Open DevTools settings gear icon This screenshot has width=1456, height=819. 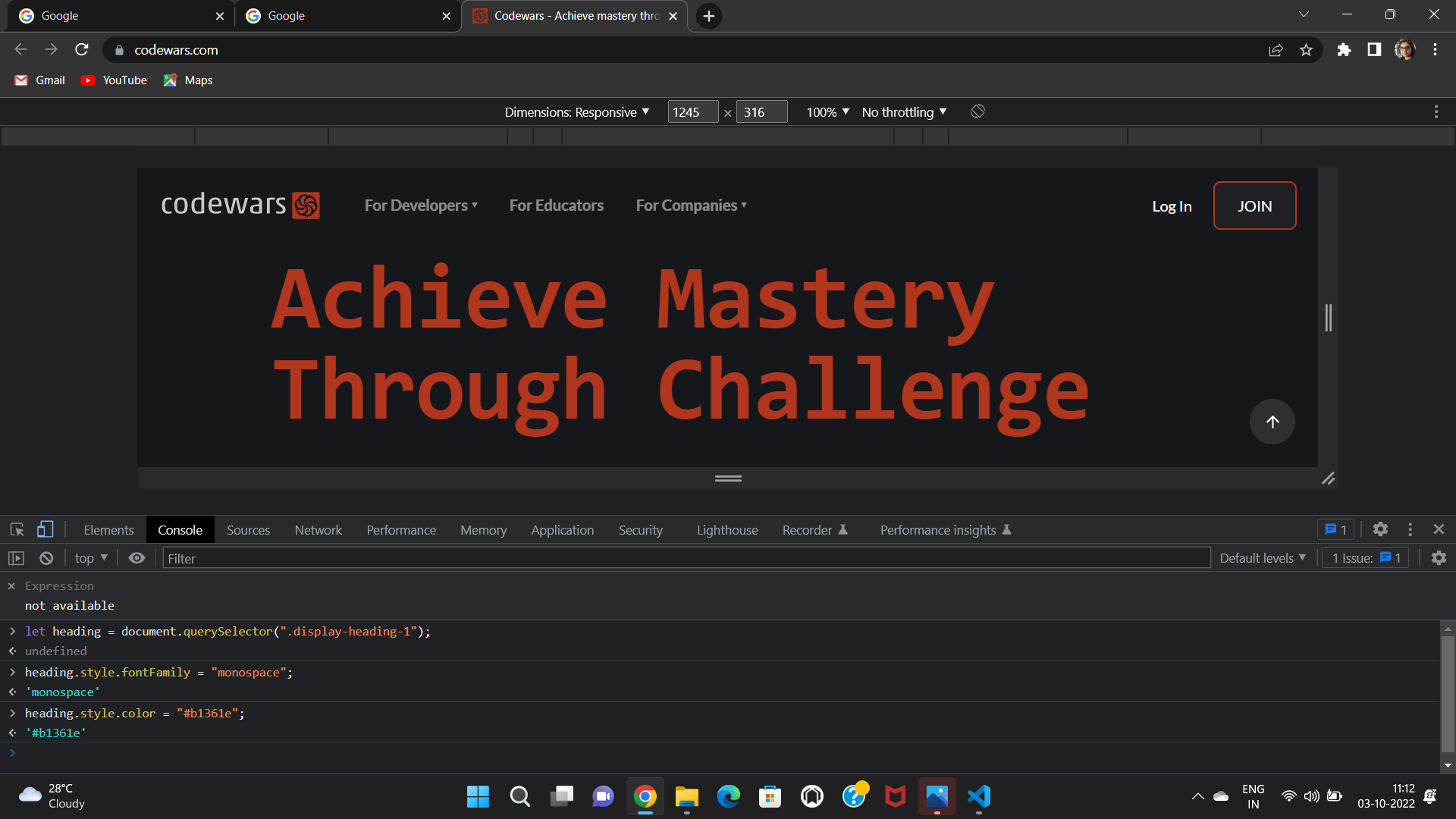[x=1380, y=529]
